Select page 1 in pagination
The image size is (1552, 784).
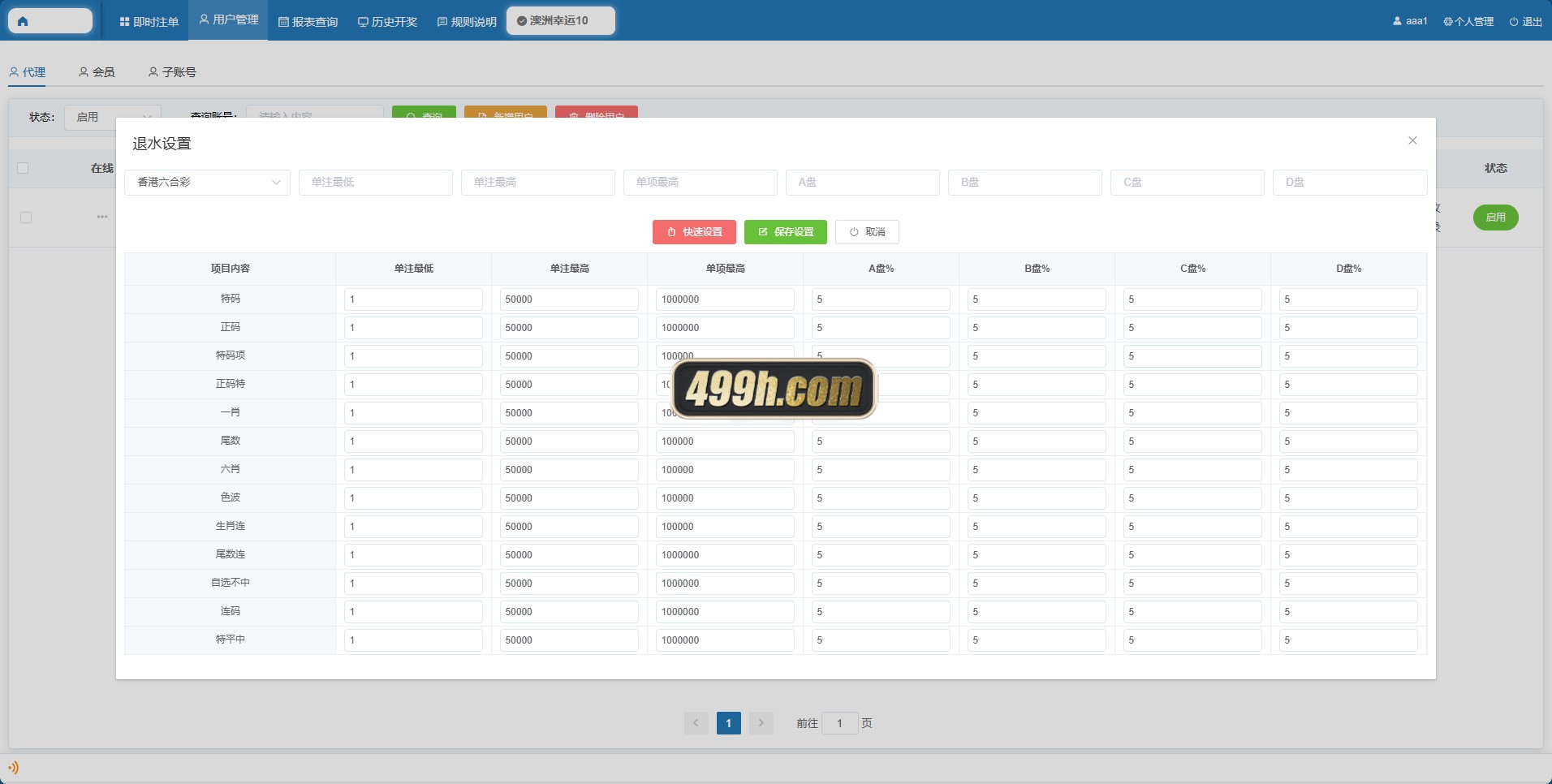pyautogui.click(x=729, y=723)
